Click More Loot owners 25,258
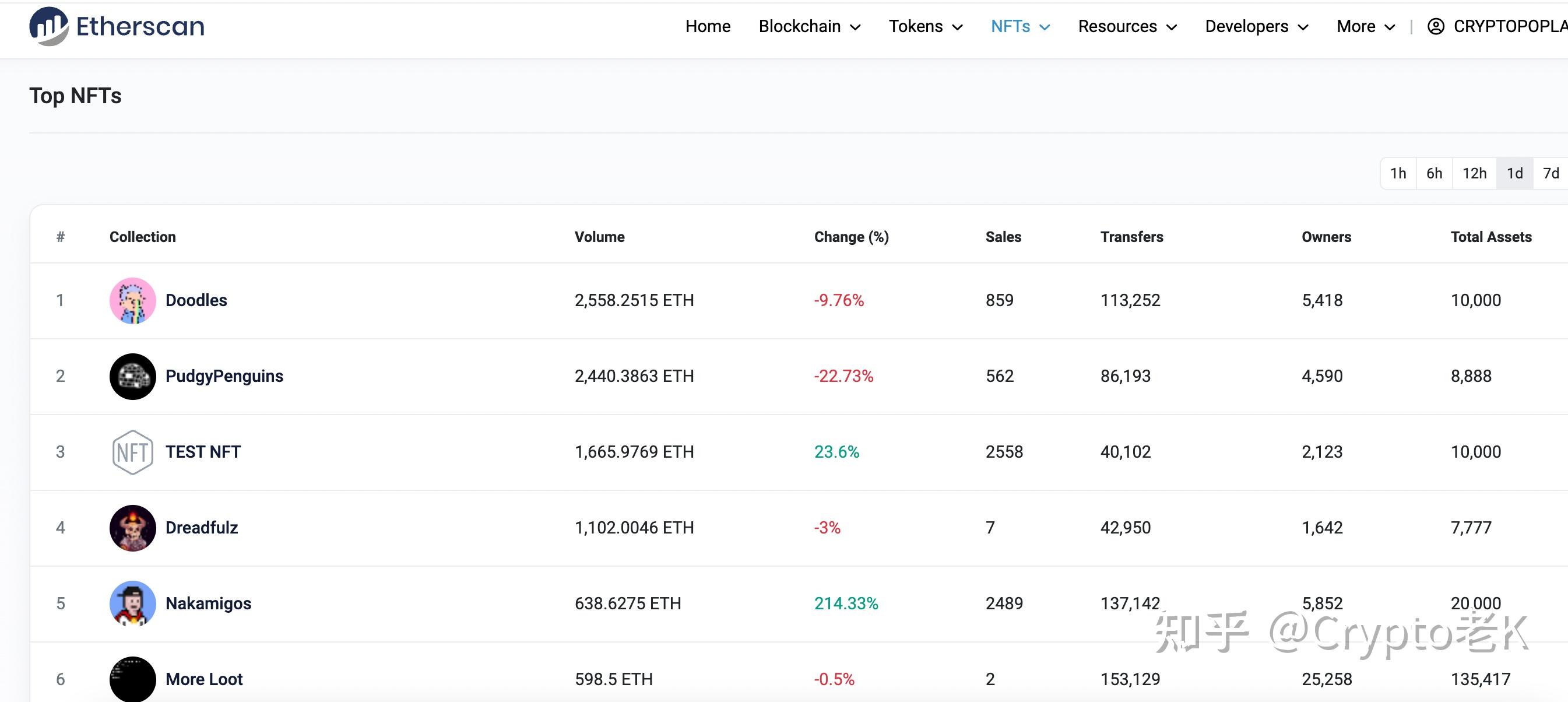 (1327, 679)
